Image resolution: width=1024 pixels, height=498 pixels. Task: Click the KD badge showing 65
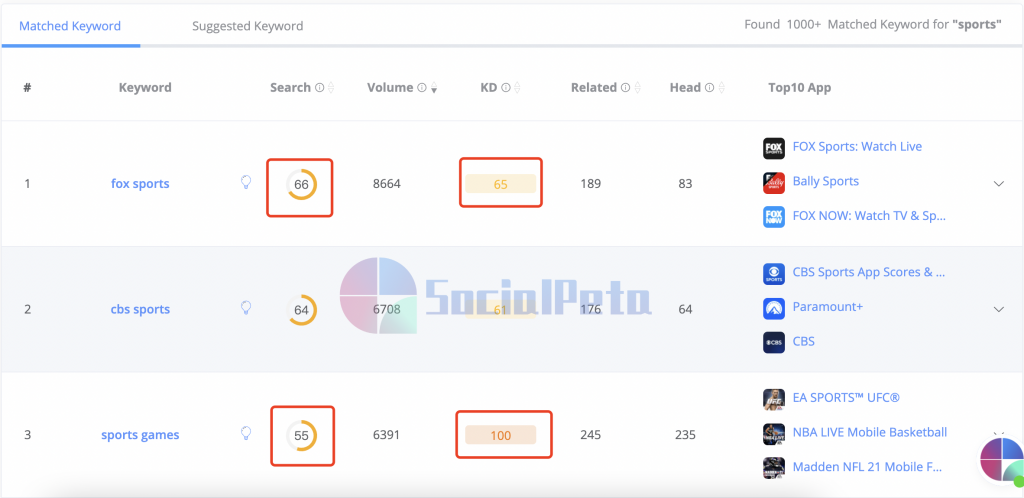pos(500,184)
